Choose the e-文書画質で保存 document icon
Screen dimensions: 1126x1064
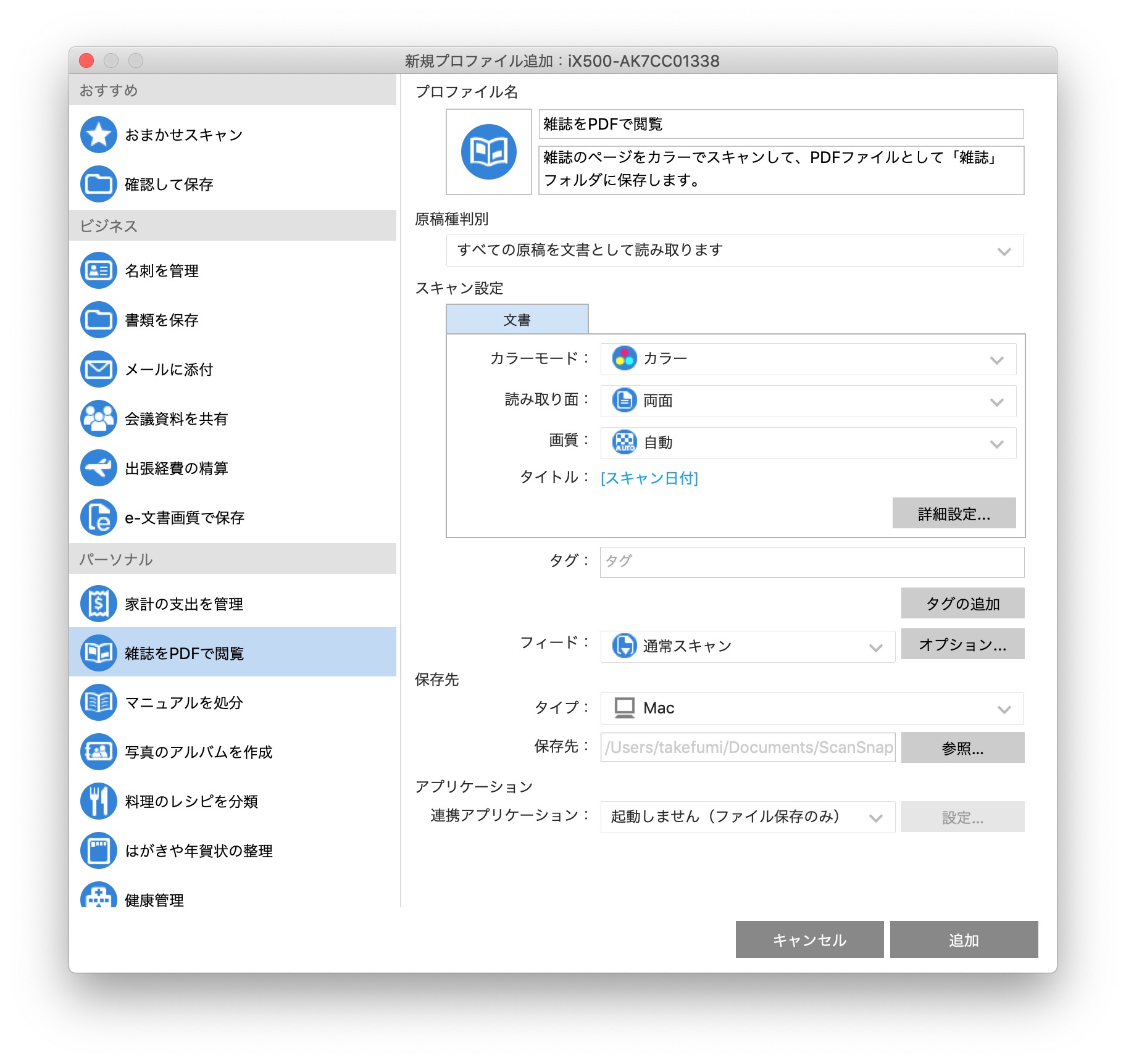point(99,517)
